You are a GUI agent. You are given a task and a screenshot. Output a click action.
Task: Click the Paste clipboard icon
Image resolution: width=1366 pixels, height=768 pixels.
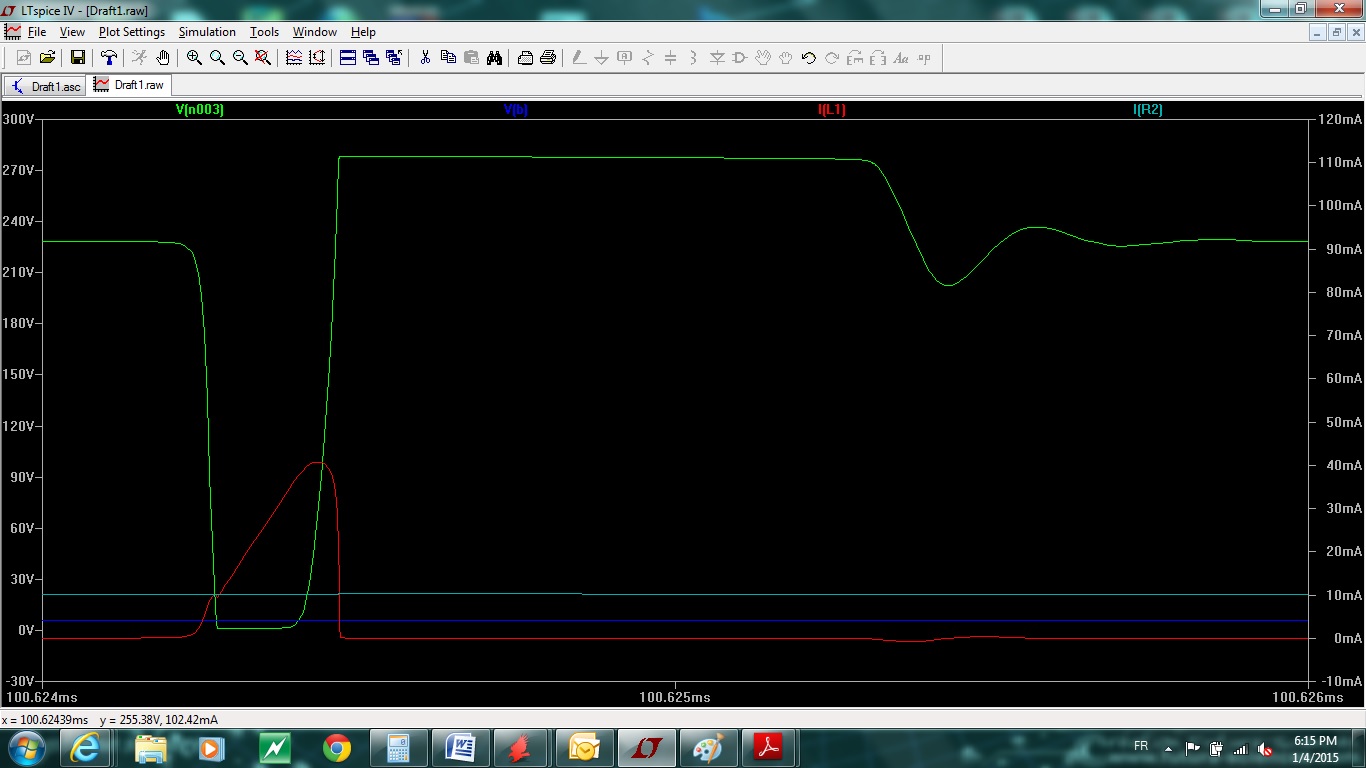tap(471, 58)
